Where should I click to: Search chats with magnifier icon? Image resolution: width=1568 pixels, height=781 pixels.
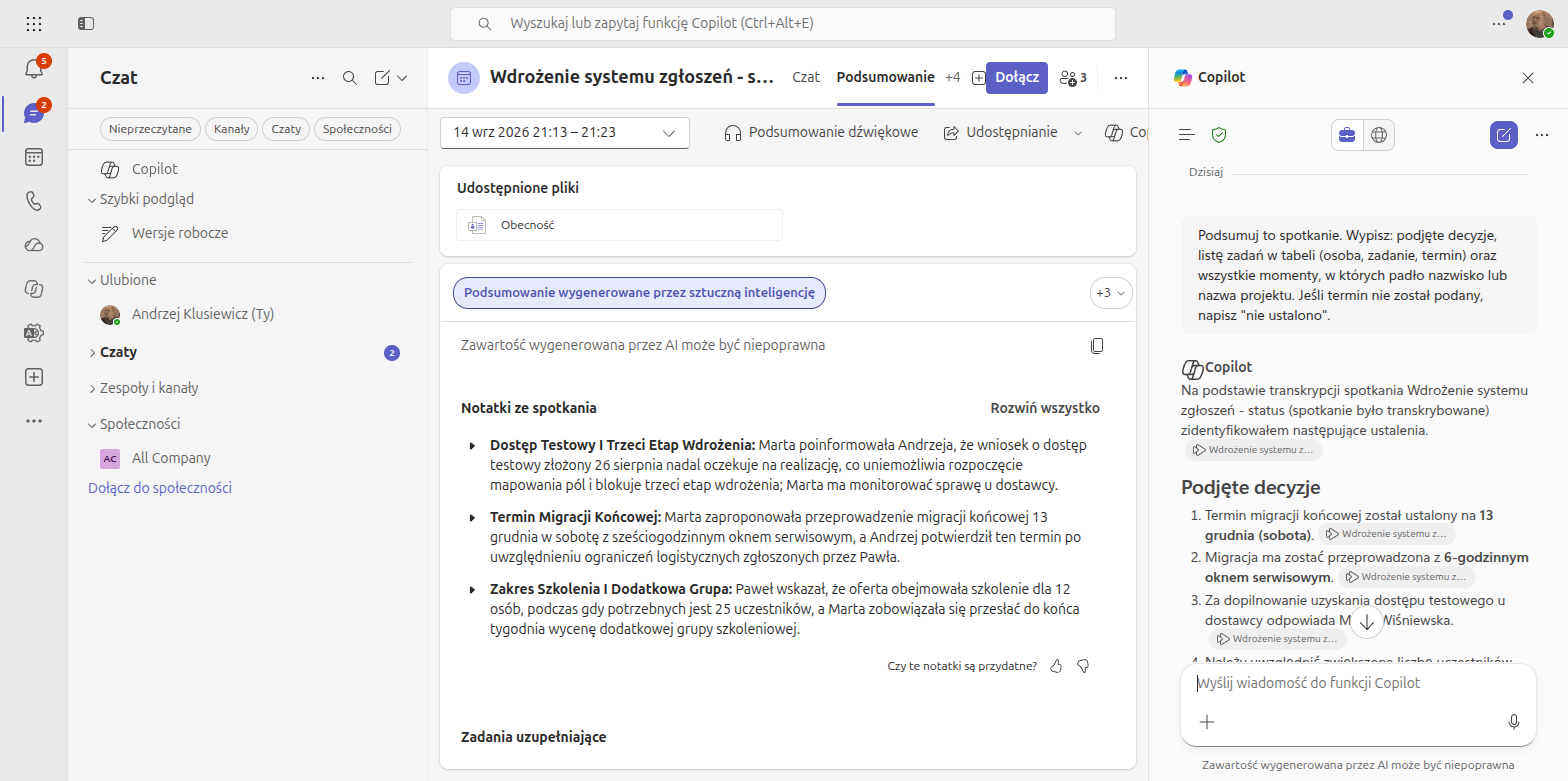350,78
